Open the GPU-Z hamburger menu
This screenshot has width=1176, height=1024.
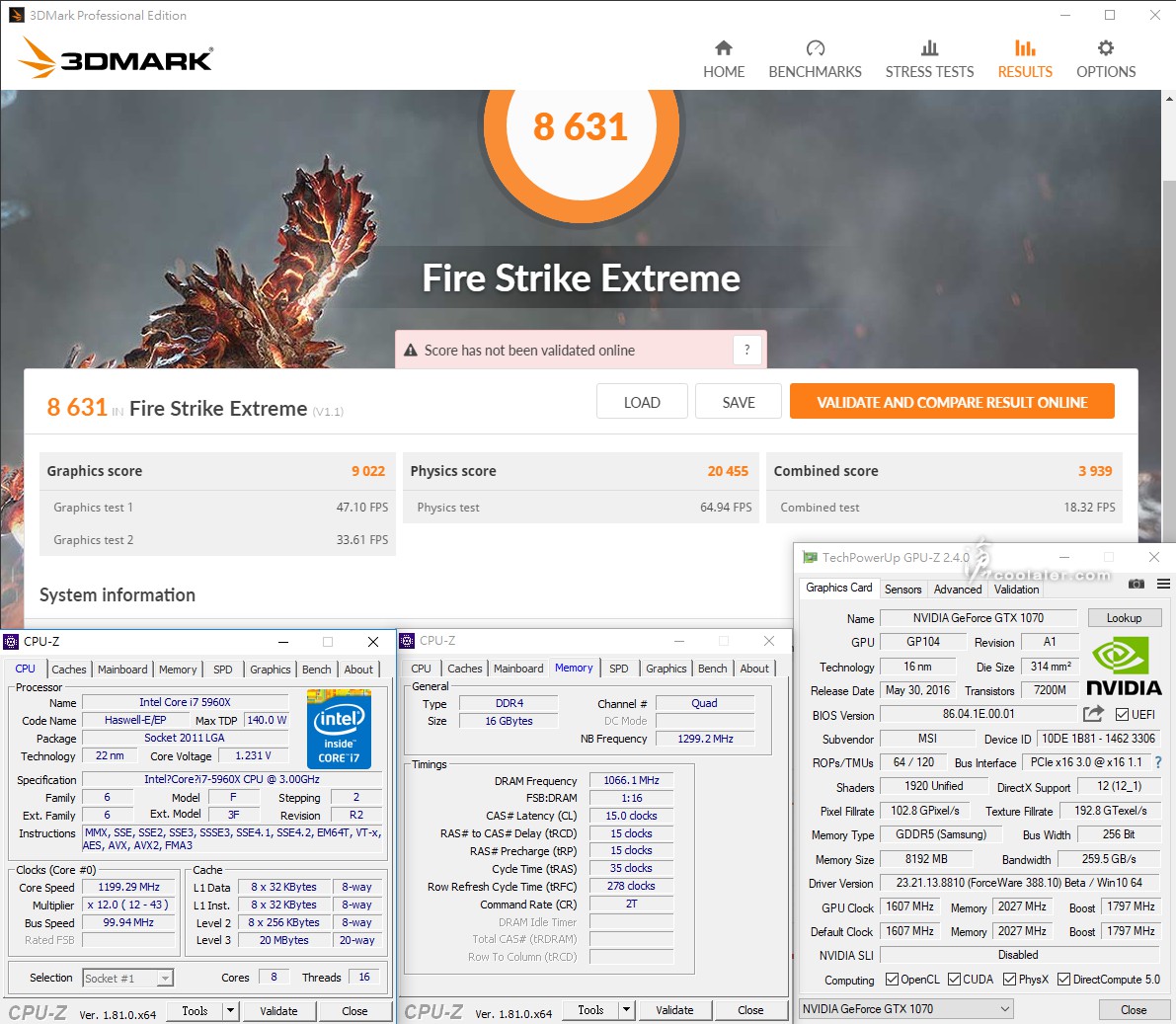pyautogui.click(x=1163, y=584)
